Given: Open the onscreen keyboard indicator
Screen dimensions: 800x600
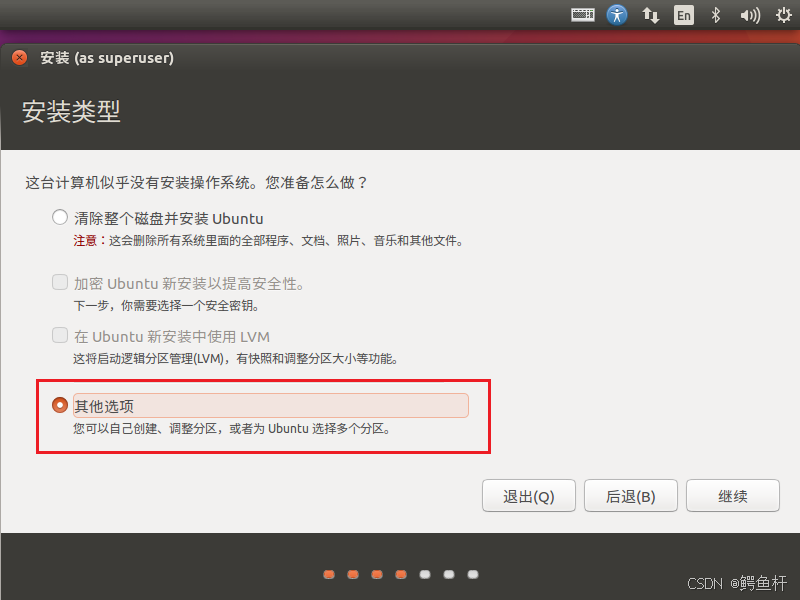Looking at the screenshot, I should 583,15.
